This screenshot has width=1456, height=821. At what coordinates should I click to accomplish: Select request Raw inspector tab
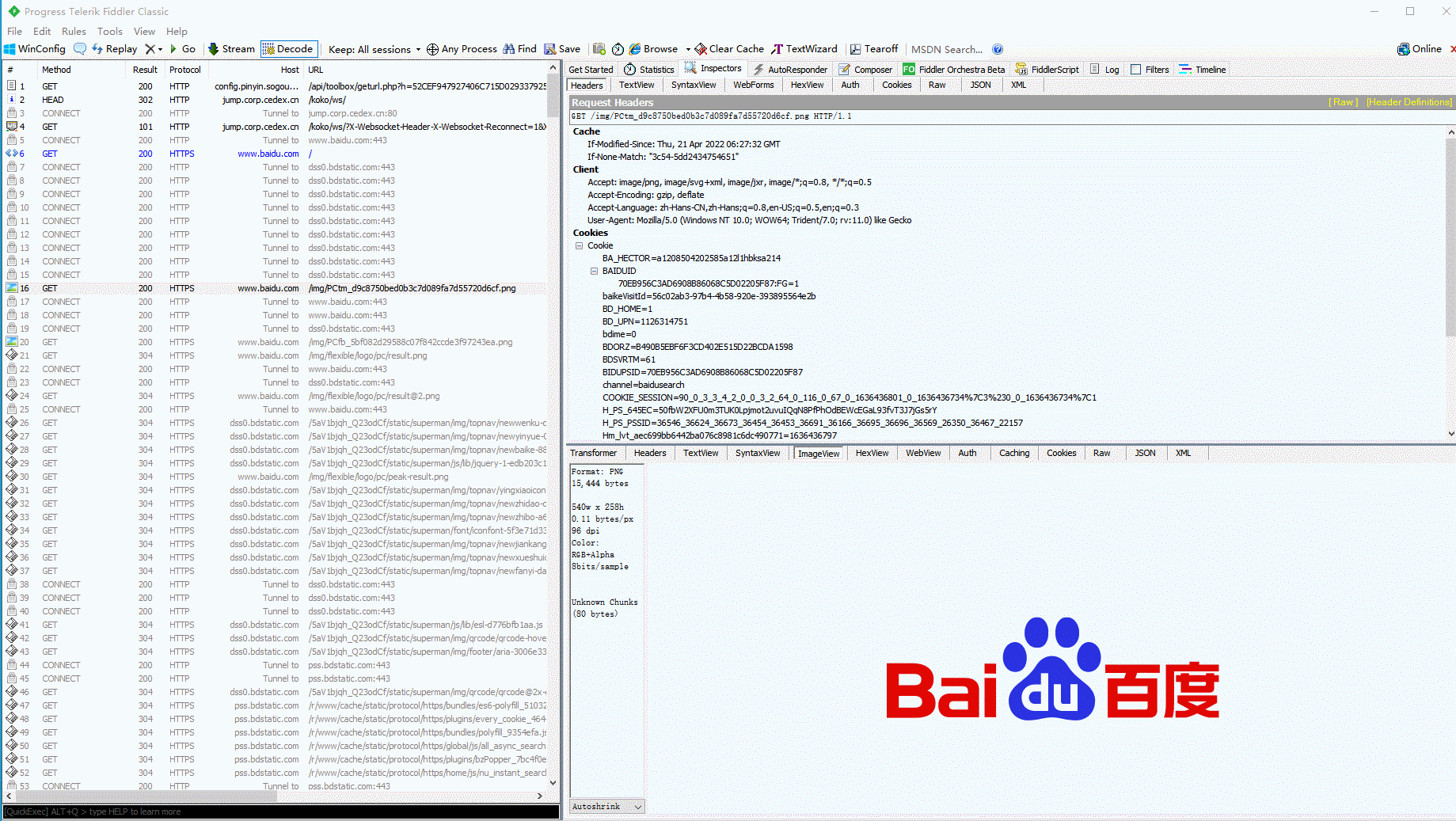coord(937,86)
